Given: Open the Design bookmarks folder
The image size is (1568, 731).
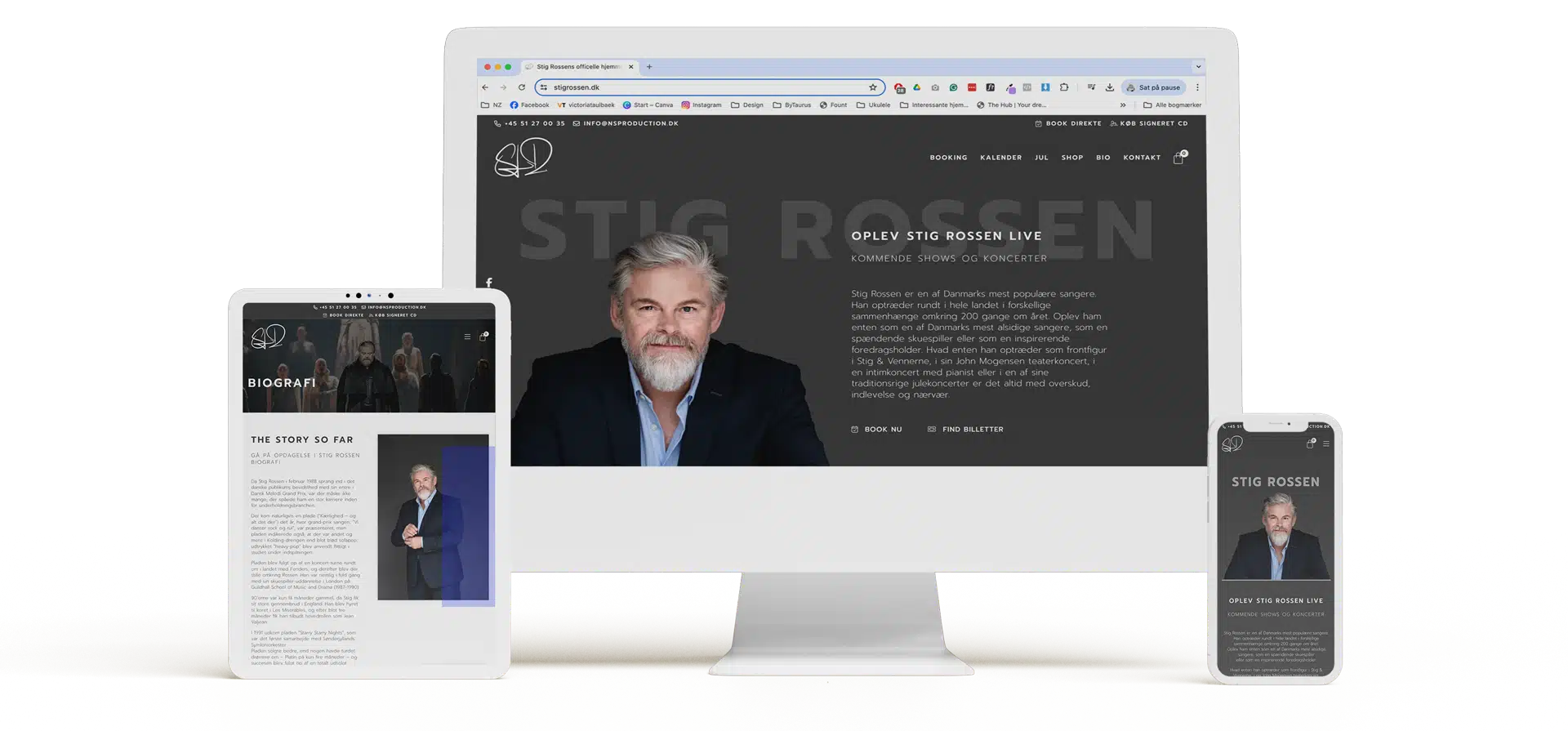Looking at the screenshot, I should click(x=747, y=105).
